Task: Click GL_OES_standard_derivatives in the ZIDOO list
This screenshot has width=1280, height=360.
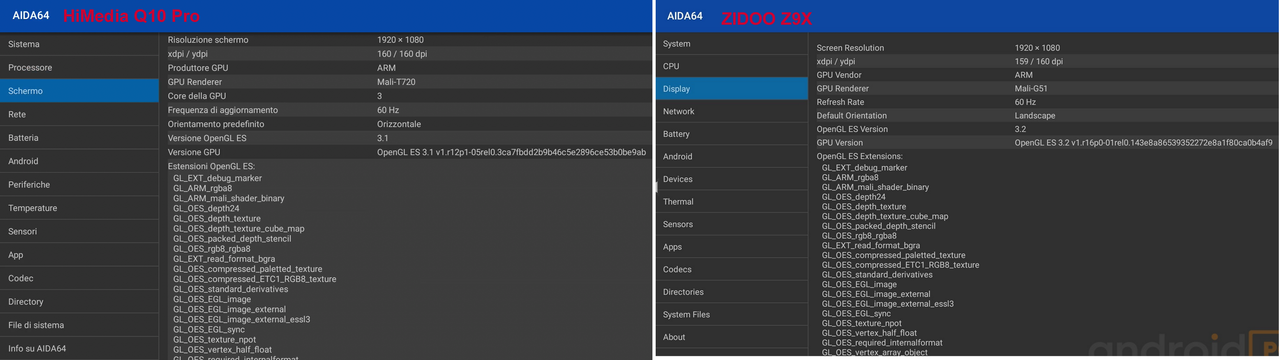Action: [x=877, y=275]
